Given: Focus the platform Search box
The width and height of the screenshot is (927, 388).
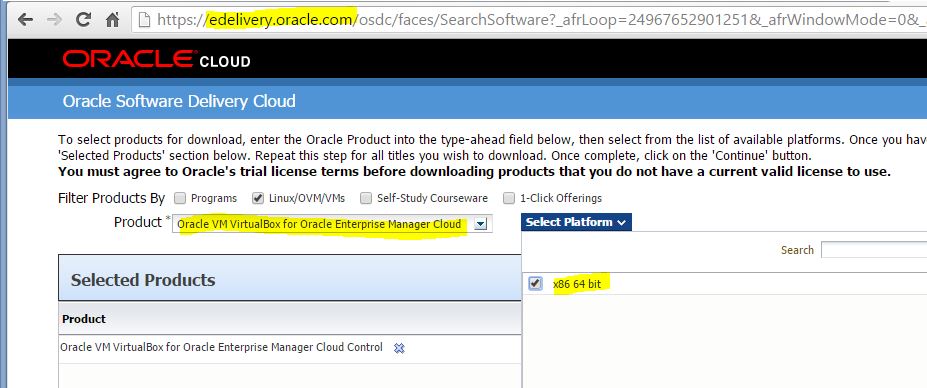Looking at the screenshot, I should (x=874, y=250).
